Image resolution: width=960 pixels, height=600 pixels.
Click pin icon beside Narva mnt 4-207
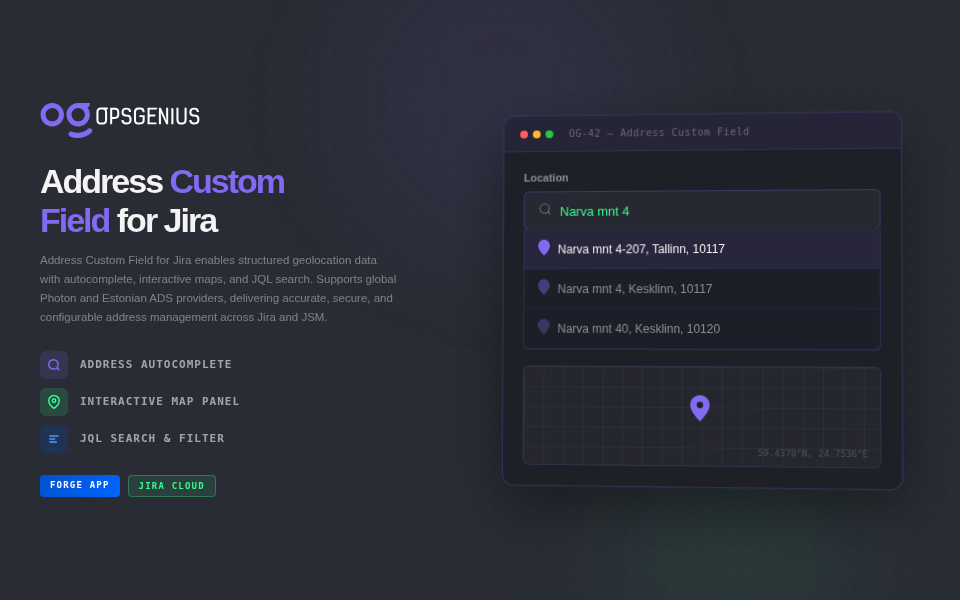[544, 247]
